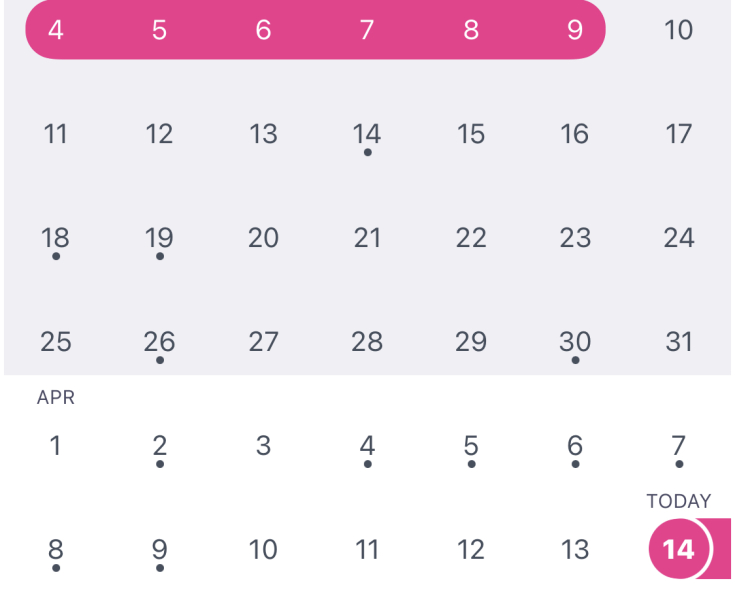Image resolution: width=735 pixels, height=600 pixels.
Task: Tap March 4 at start of highlighted range
Action: pos(56,30)
